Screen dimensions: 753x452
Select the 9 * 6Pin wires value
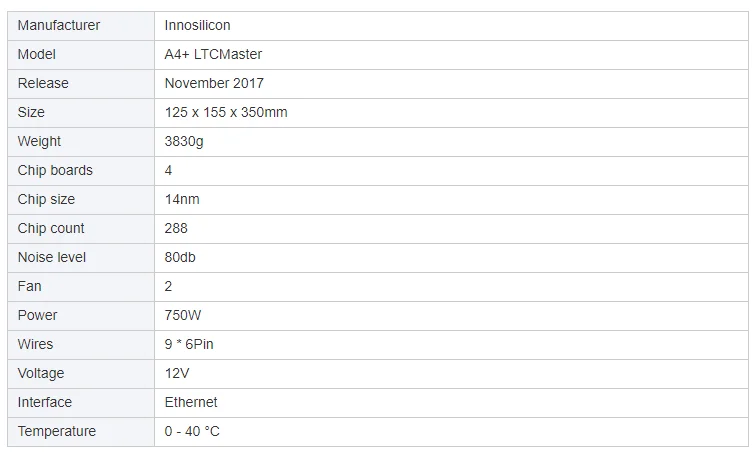click(189, 344)
